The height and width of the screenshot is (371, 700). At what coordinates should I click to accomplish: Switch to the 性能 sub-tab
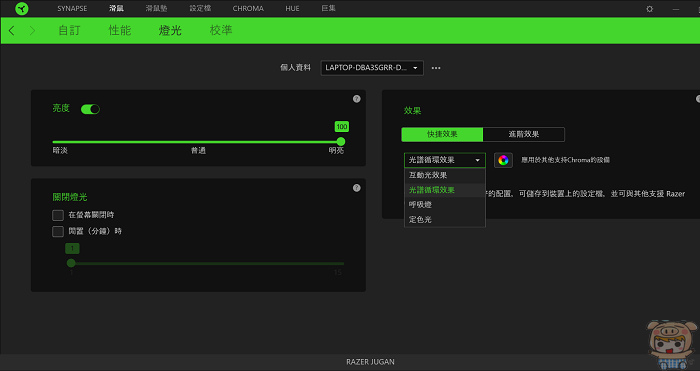(120, 31)
